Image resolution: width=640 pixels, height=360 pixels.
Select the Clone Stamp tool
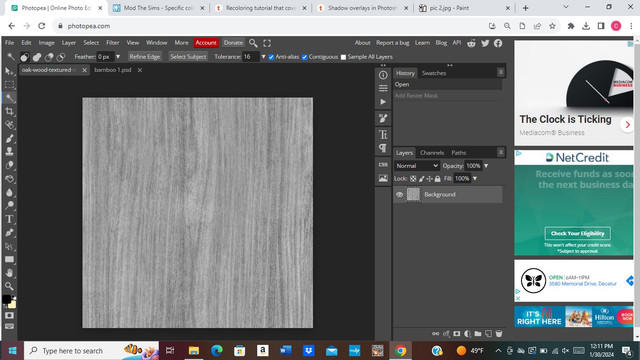pos(9,151)
